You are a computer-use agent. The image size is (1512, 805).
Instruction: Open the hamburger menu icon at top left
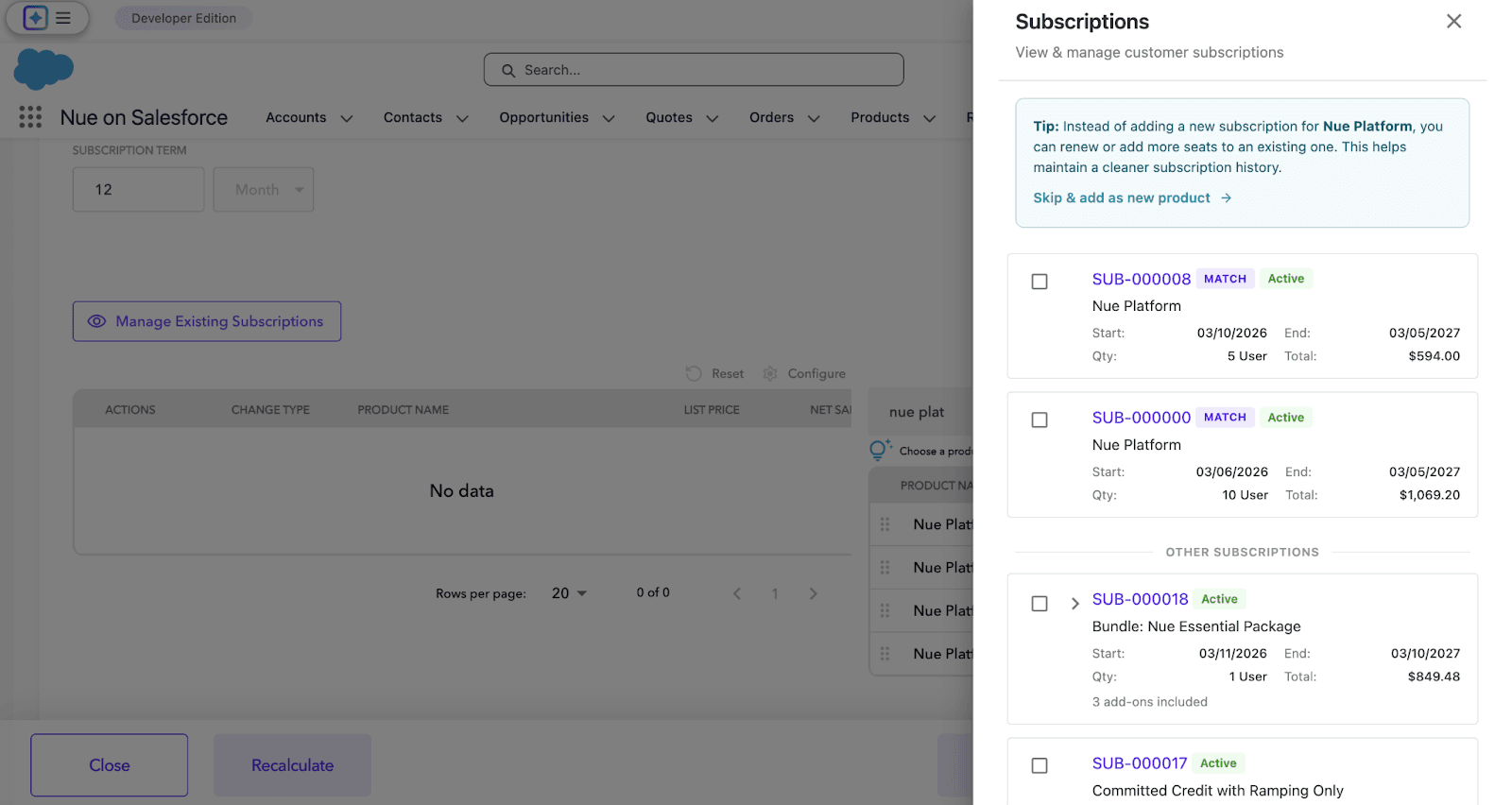[x=63, y=18]
